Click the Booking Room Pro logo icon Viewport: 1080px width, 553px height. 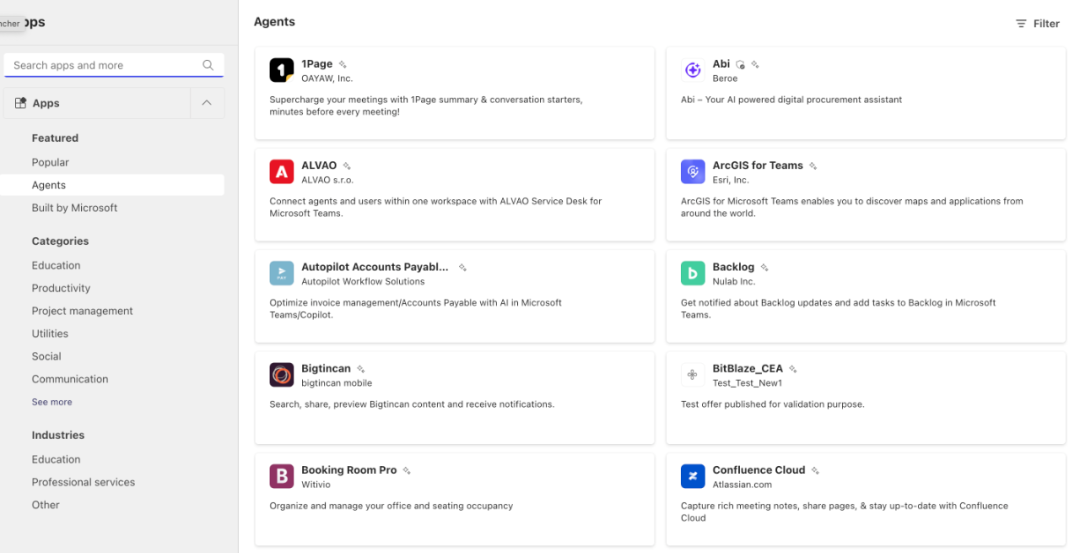[281, 477]
